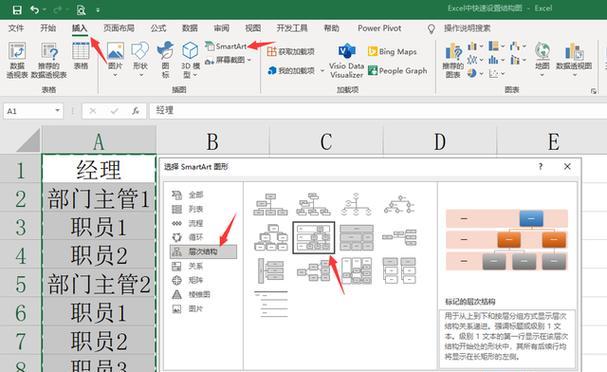Image resolution: width=607 pixels, height=372 pixels.
Task: Click the SmartArt dialog help button
Action: (x=540, y=166)
